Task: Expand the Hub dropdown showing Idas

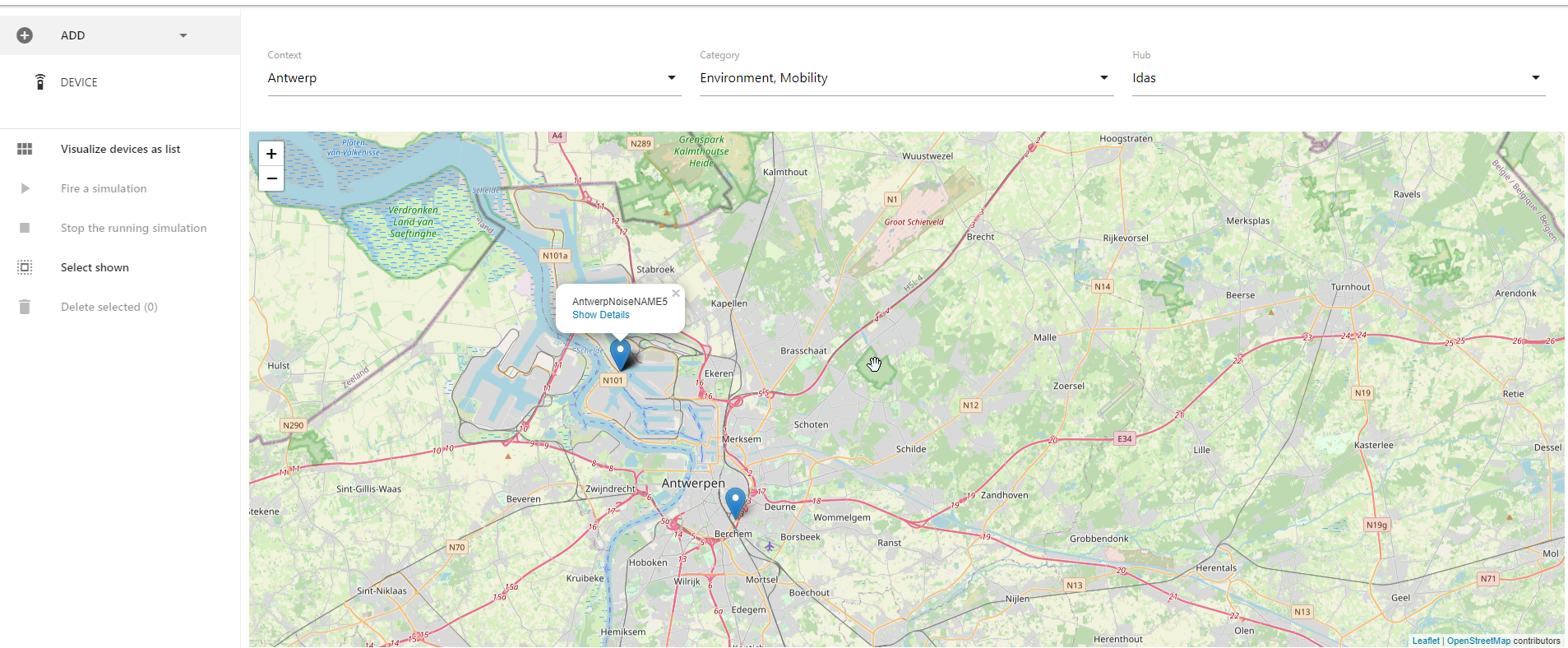Action: (x=1338, y=78)
